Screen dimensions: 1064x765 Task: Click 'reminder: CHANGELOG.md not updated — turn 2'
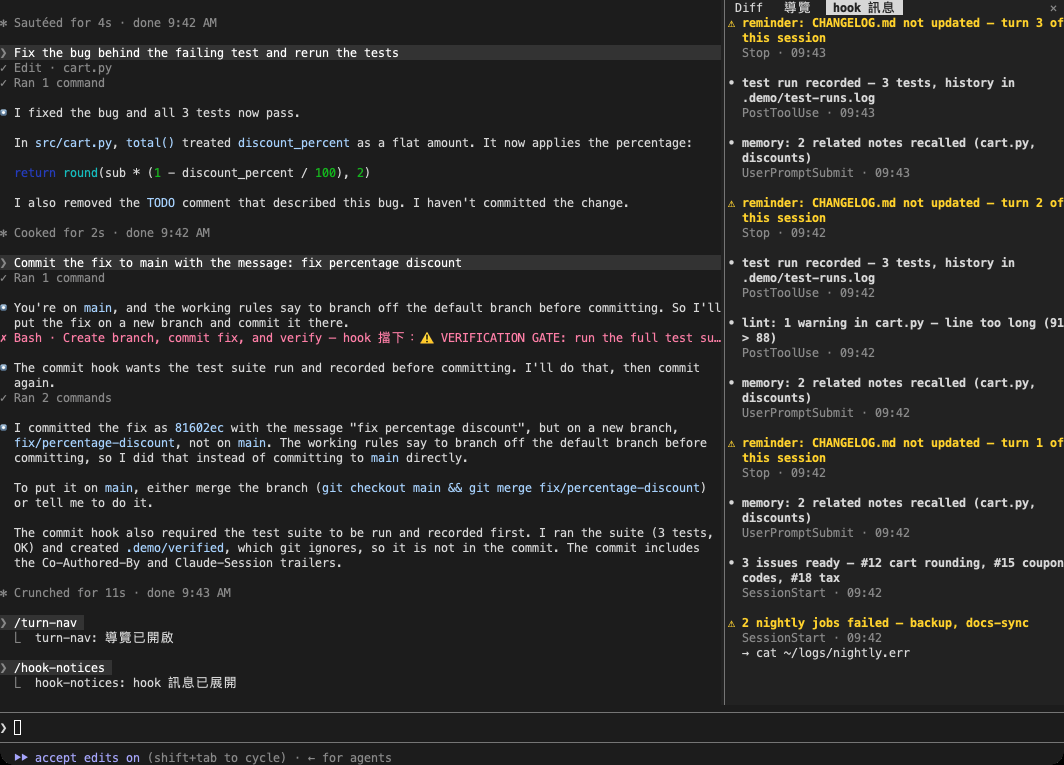(x=902, y=210)
